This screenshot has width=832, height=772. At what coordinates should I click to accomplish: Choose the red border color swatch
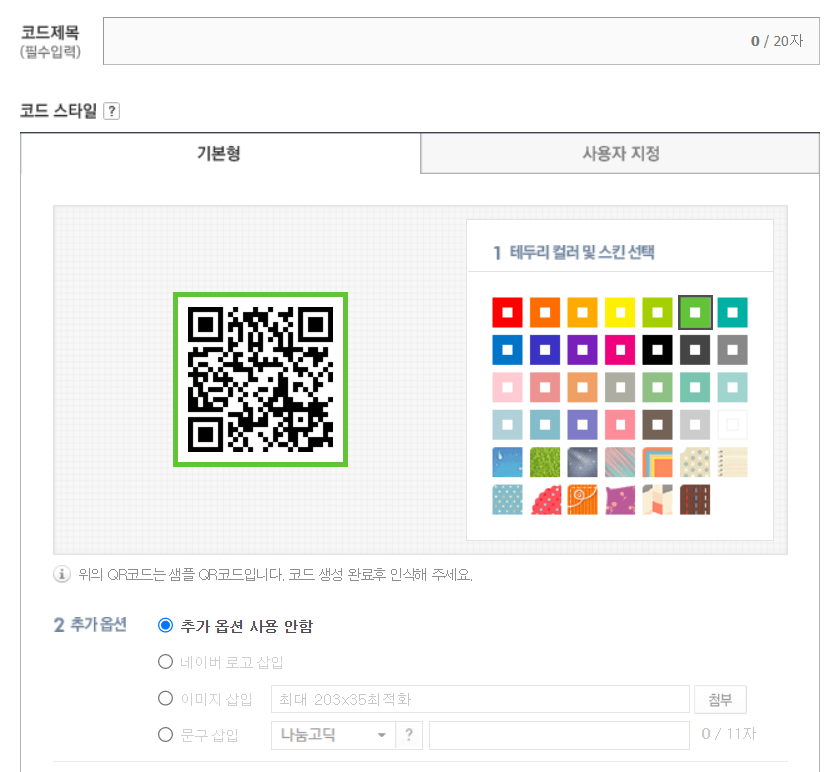pyautogui.click(x=507, y=313)
